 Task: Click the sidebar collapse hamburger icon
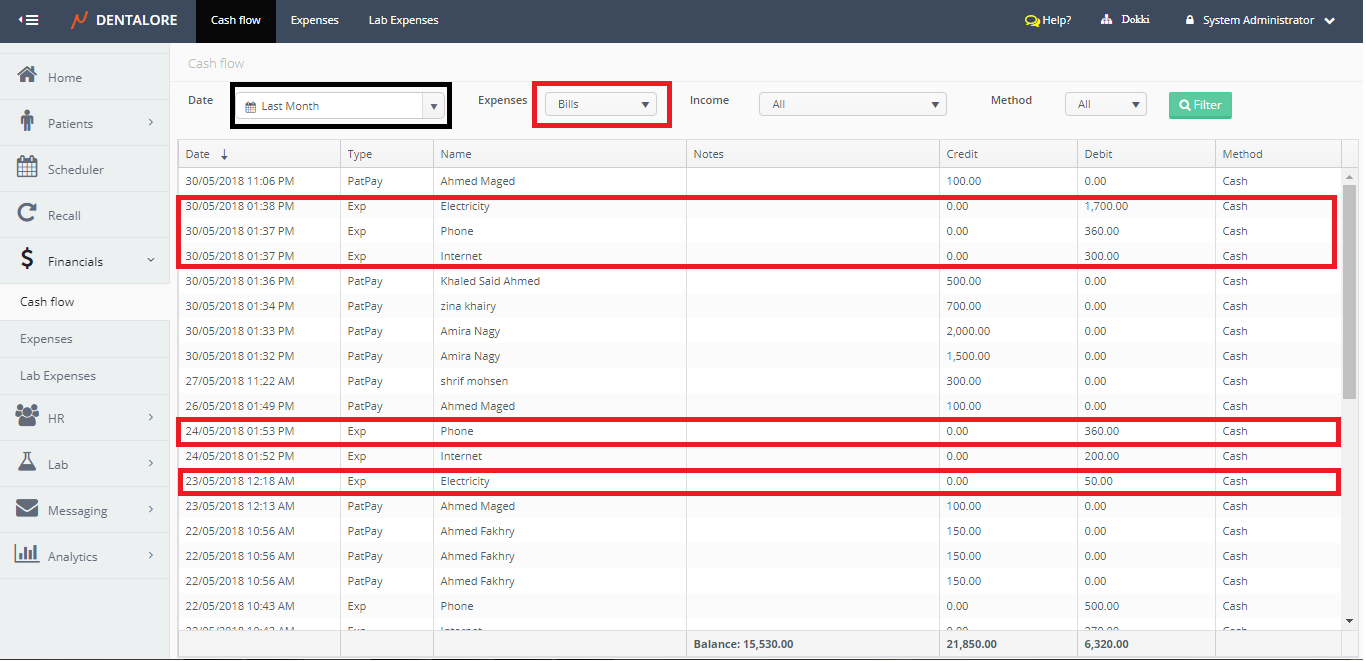[29, 20]
